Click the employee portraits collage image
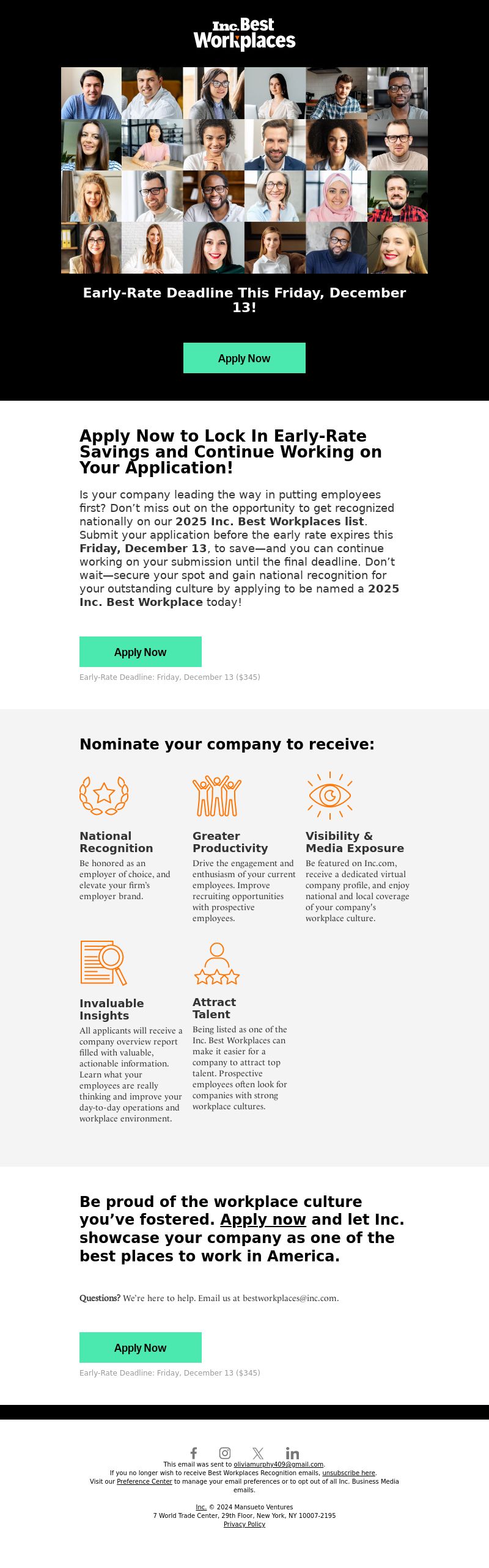The height and width of the screenshot is (1568, 489). tap(244, 170)
